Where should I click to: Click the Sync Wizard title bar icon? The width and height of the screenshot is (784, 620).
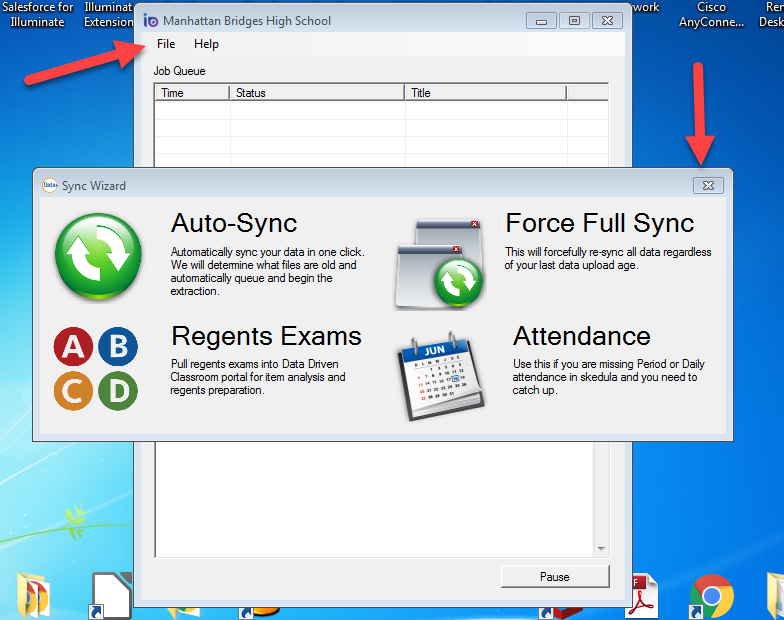pos(50,186)
